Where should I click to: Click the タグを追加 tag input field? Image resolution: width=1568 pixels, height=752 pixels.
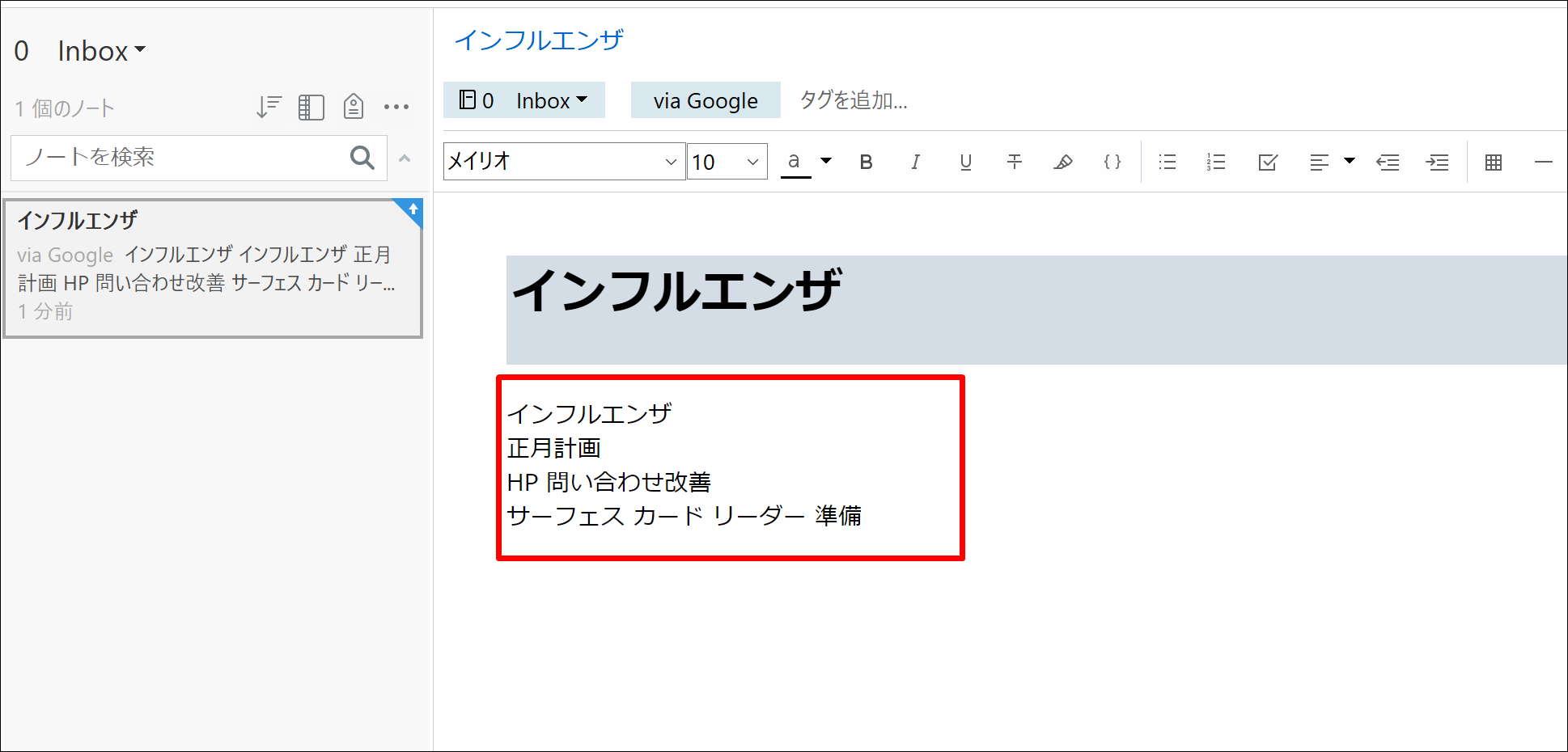point(854,100)
